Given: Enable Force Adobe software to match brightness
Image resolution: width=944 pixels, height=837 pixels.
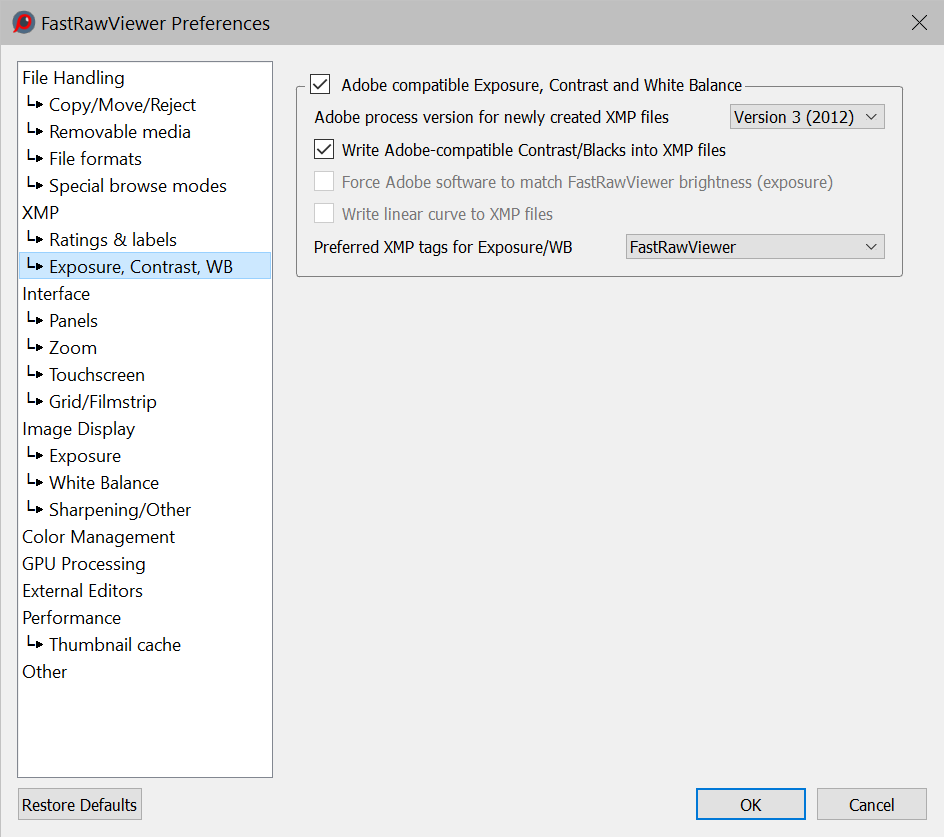Looking at the screenshot, I should [324, 182].
